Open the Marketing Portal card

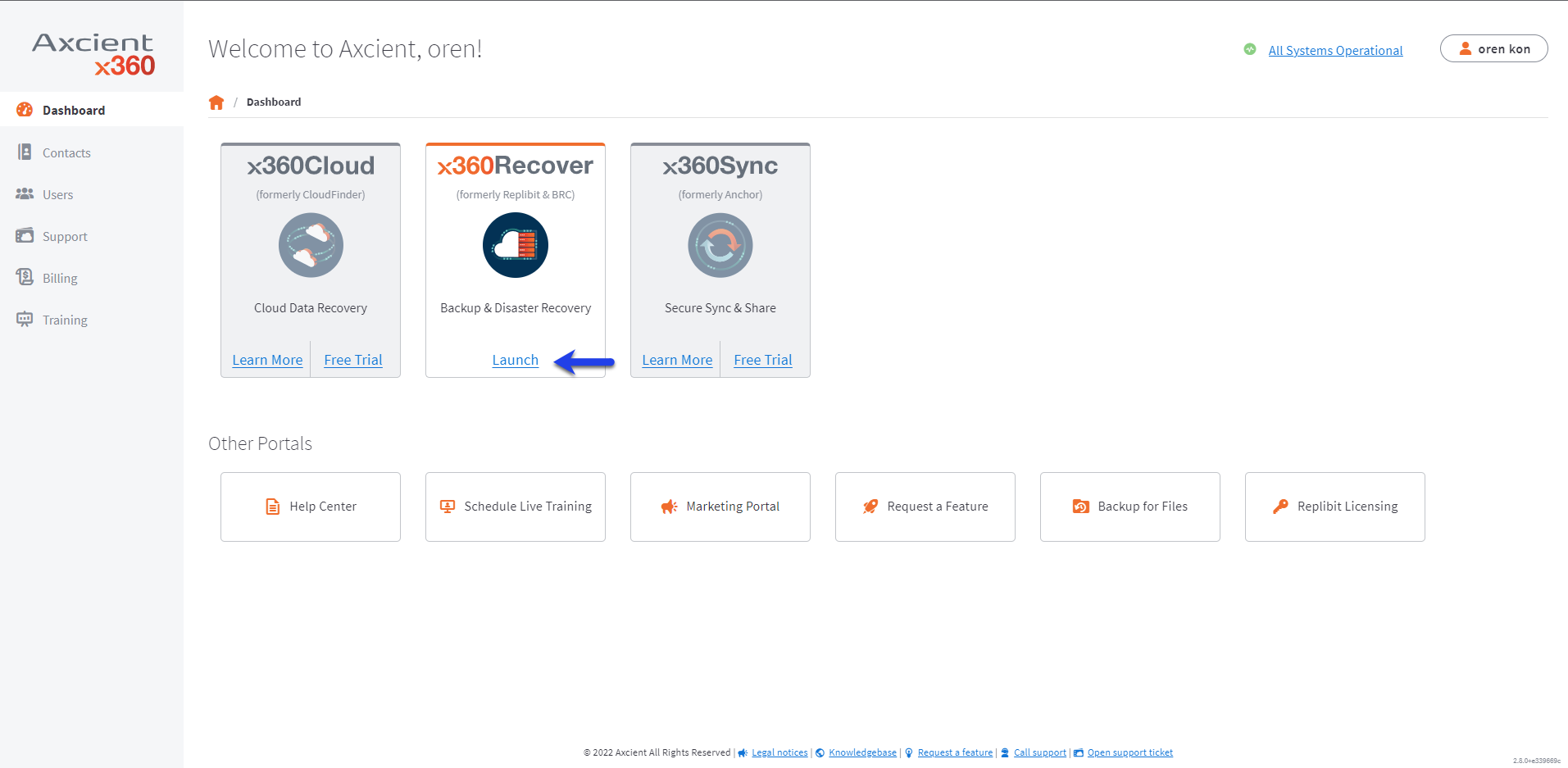[720, 507]
